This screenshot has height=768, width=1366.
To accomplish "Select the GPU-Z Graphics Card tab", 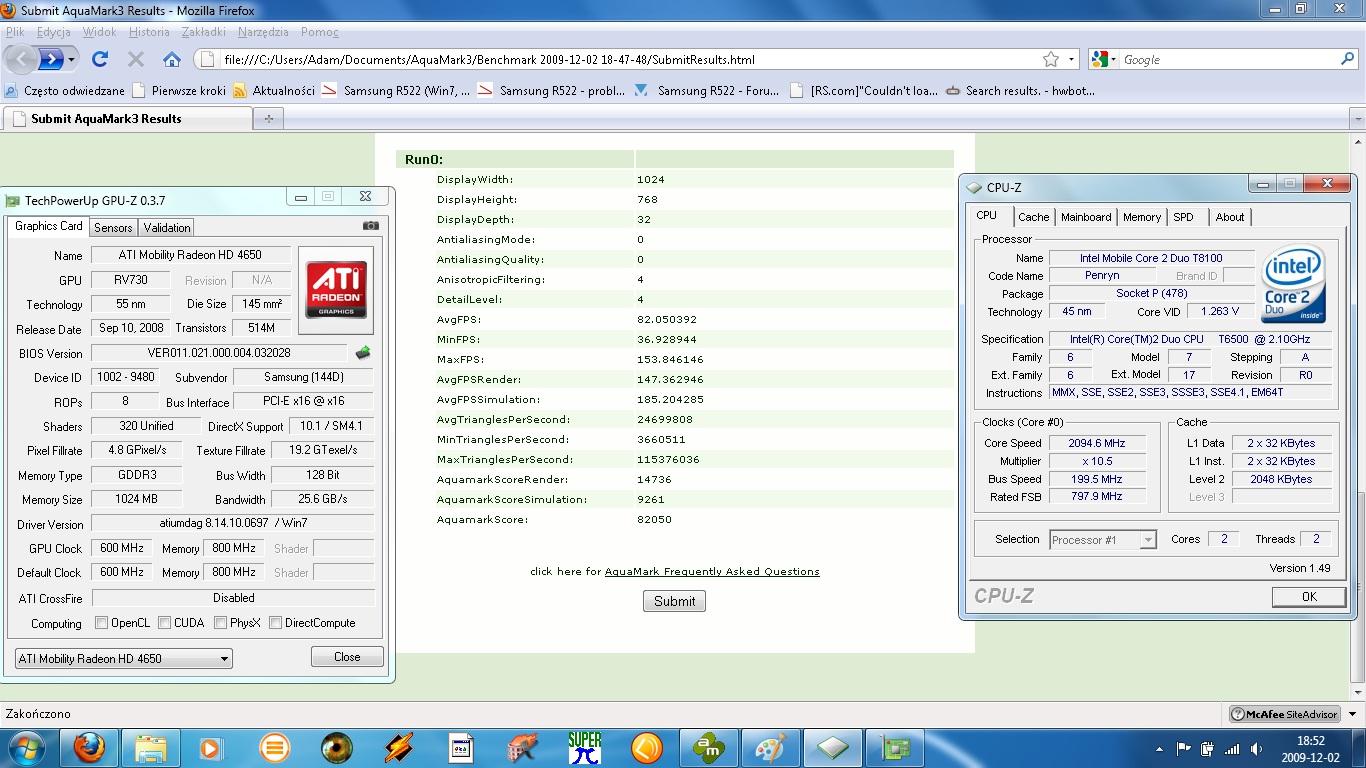I will pyautogui.click(x=48, y=226).
